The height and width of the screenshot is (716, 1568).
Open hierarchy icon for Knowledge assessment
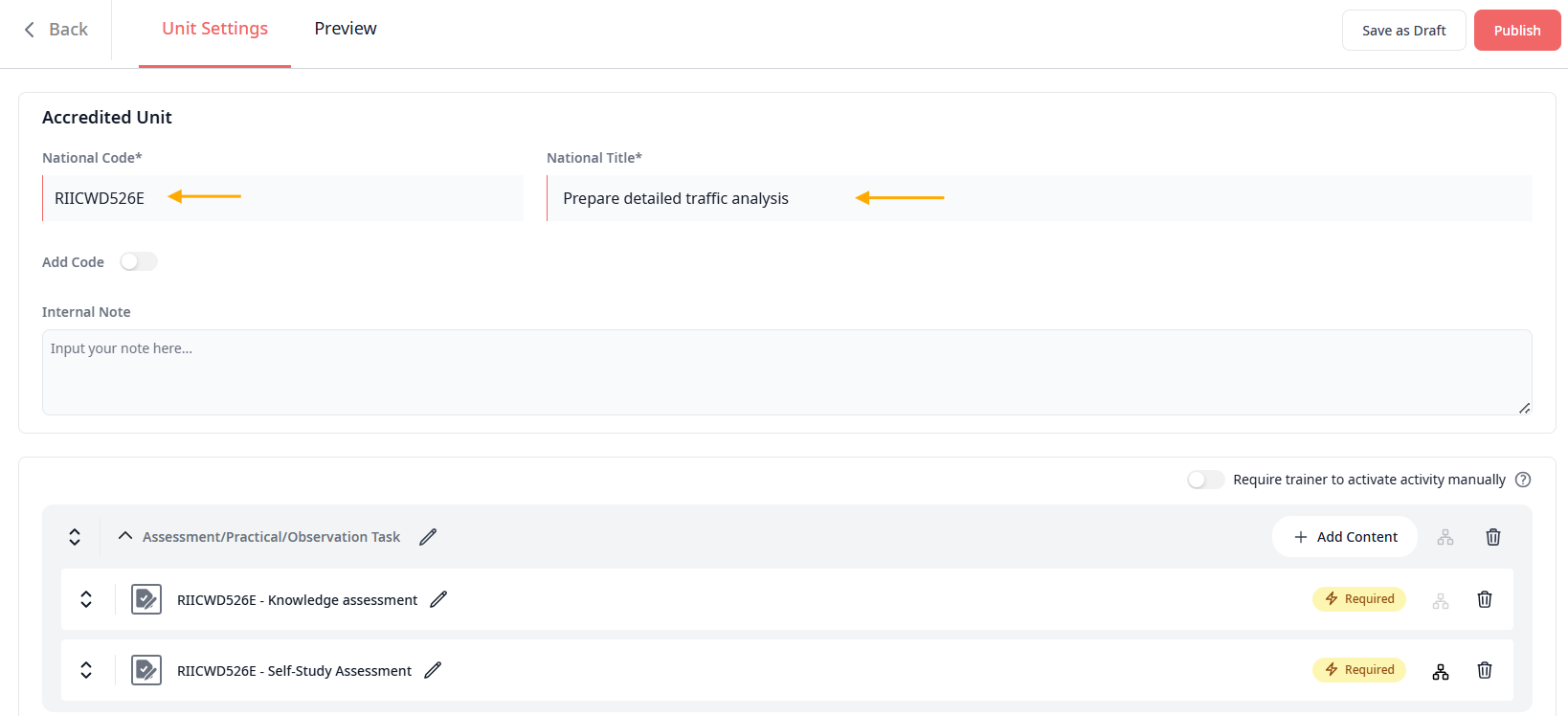point(1441,600)
